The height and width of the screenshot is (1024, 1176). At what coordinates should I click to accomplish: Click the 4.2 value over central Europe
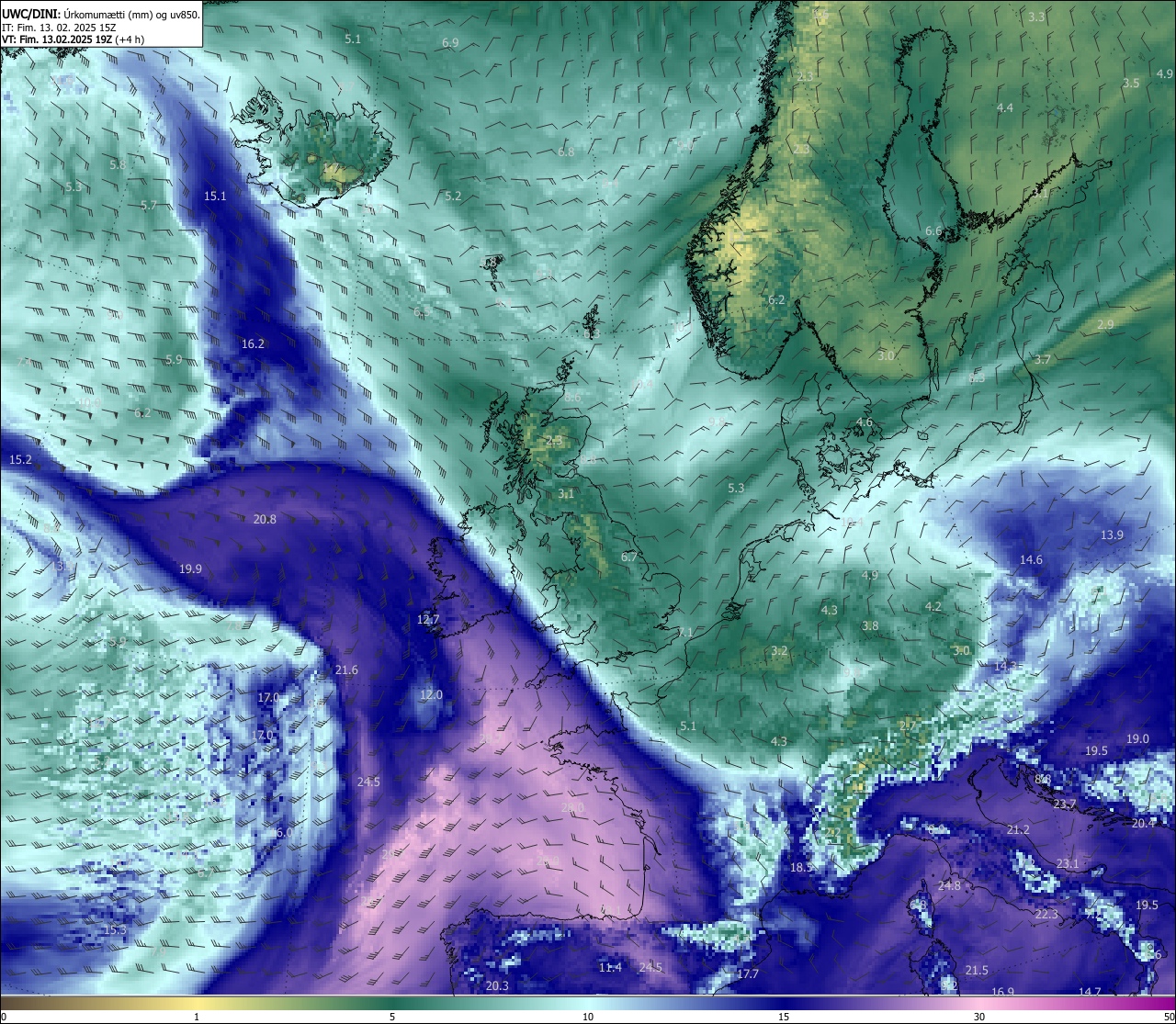pyautogui.click(x=933, y=606)
